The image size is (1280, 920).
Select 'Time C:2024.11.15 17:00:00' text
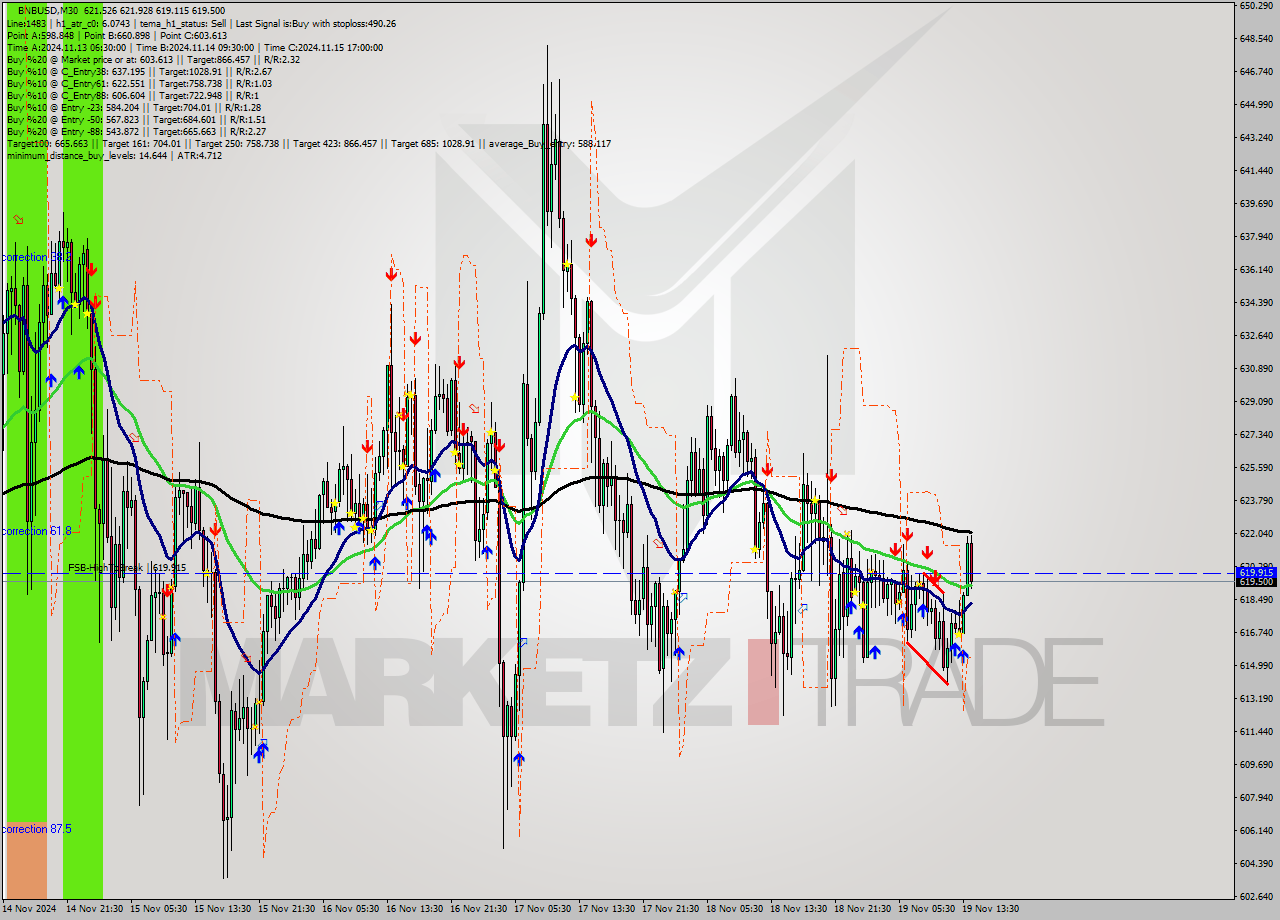[x=323, y=47]
